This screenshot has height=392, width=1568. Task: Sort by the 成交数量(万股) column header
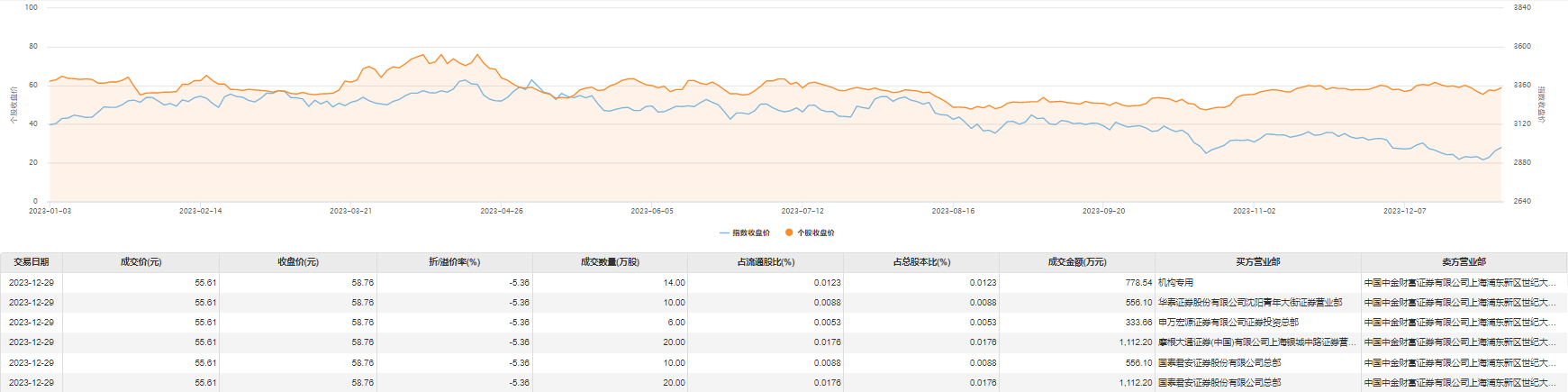point(610,262)
